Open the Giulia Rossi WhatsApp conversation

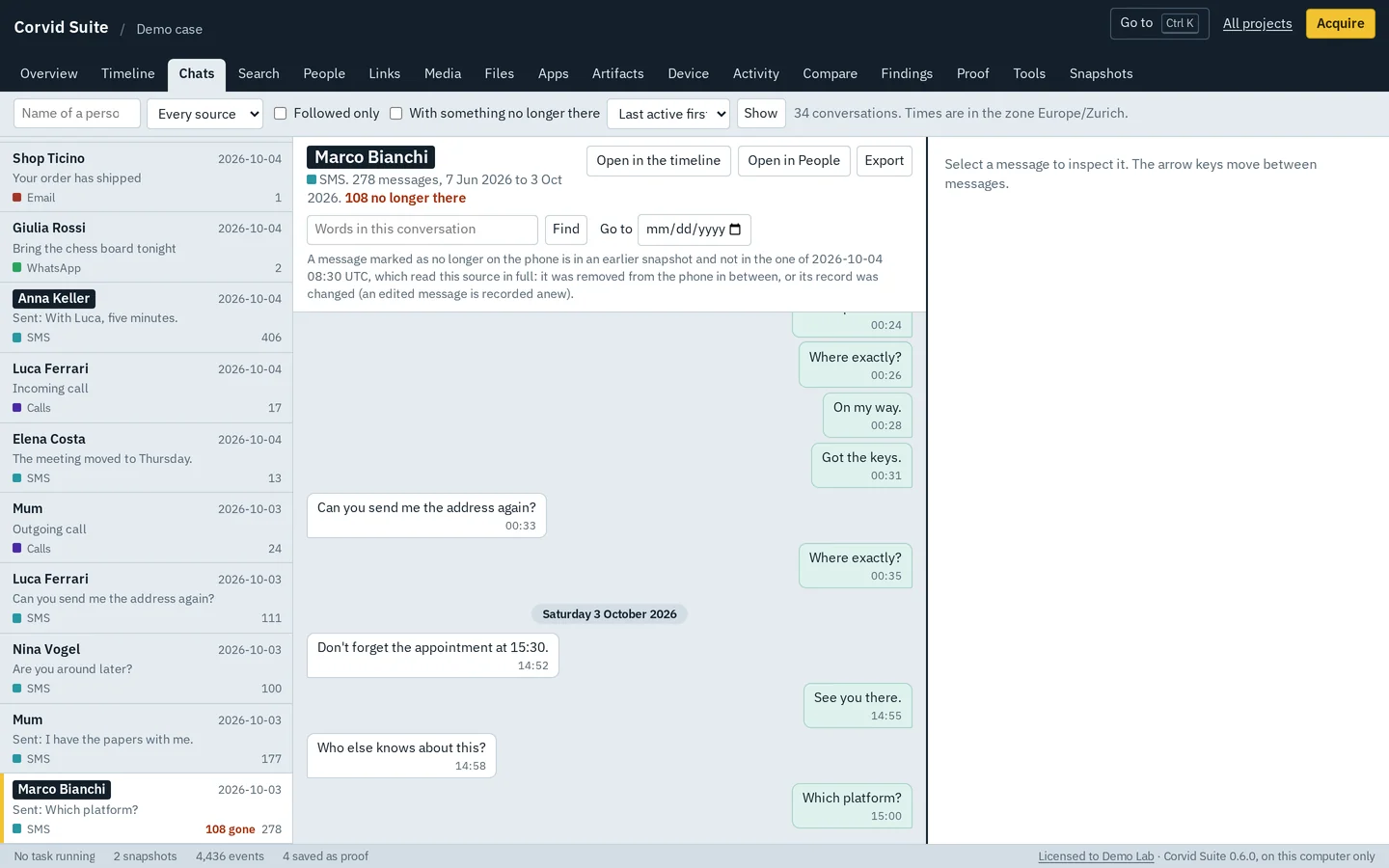pos(147,248)
